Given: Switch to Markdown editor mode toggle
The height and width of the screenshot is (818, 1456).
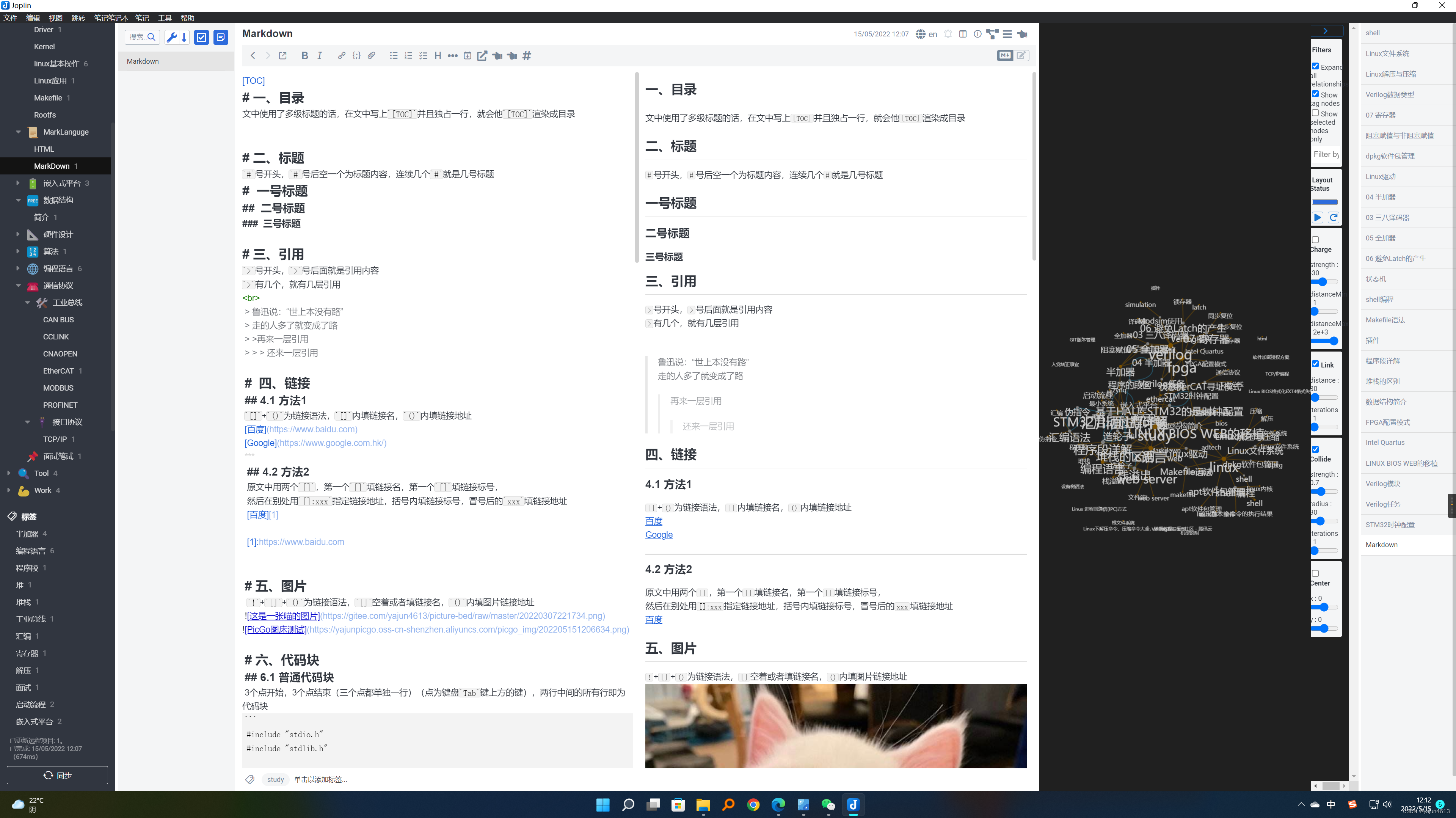Looking at the screenshot, I should [1005, 55].
